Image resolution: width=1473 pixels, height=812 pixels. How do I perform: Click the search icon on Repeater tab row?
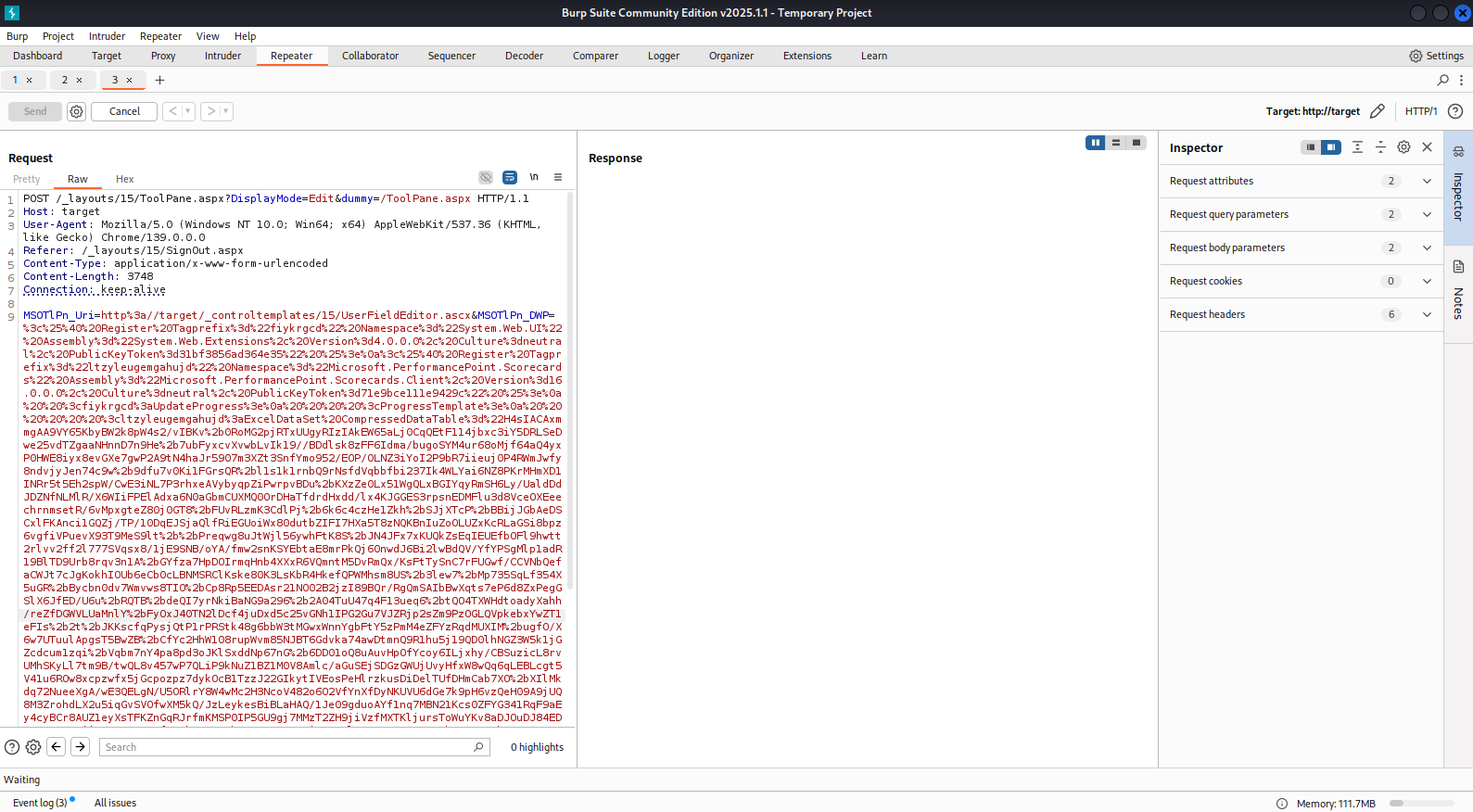click(x=1442, y=81)
